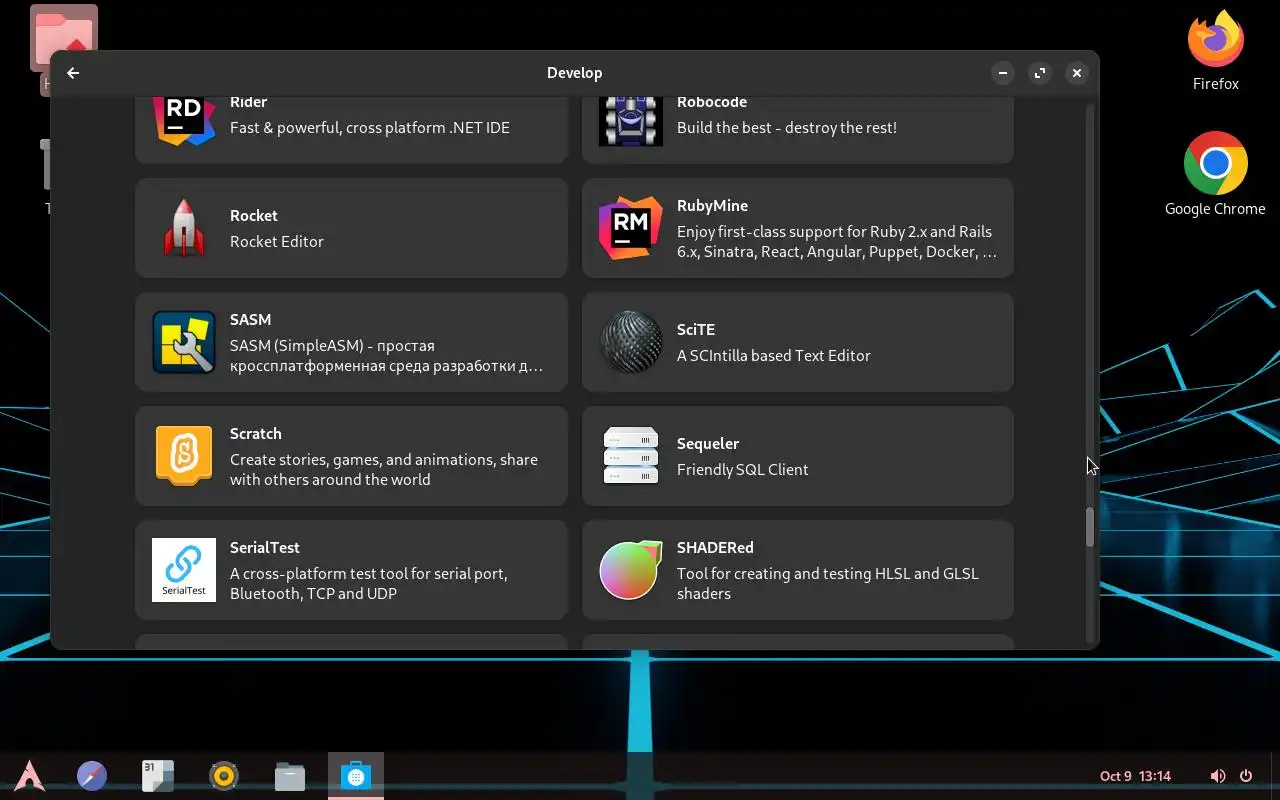This screenshot has height=800, width=1280.
Task: Click the SASM wrench icon
Action: tap(184, 342)
